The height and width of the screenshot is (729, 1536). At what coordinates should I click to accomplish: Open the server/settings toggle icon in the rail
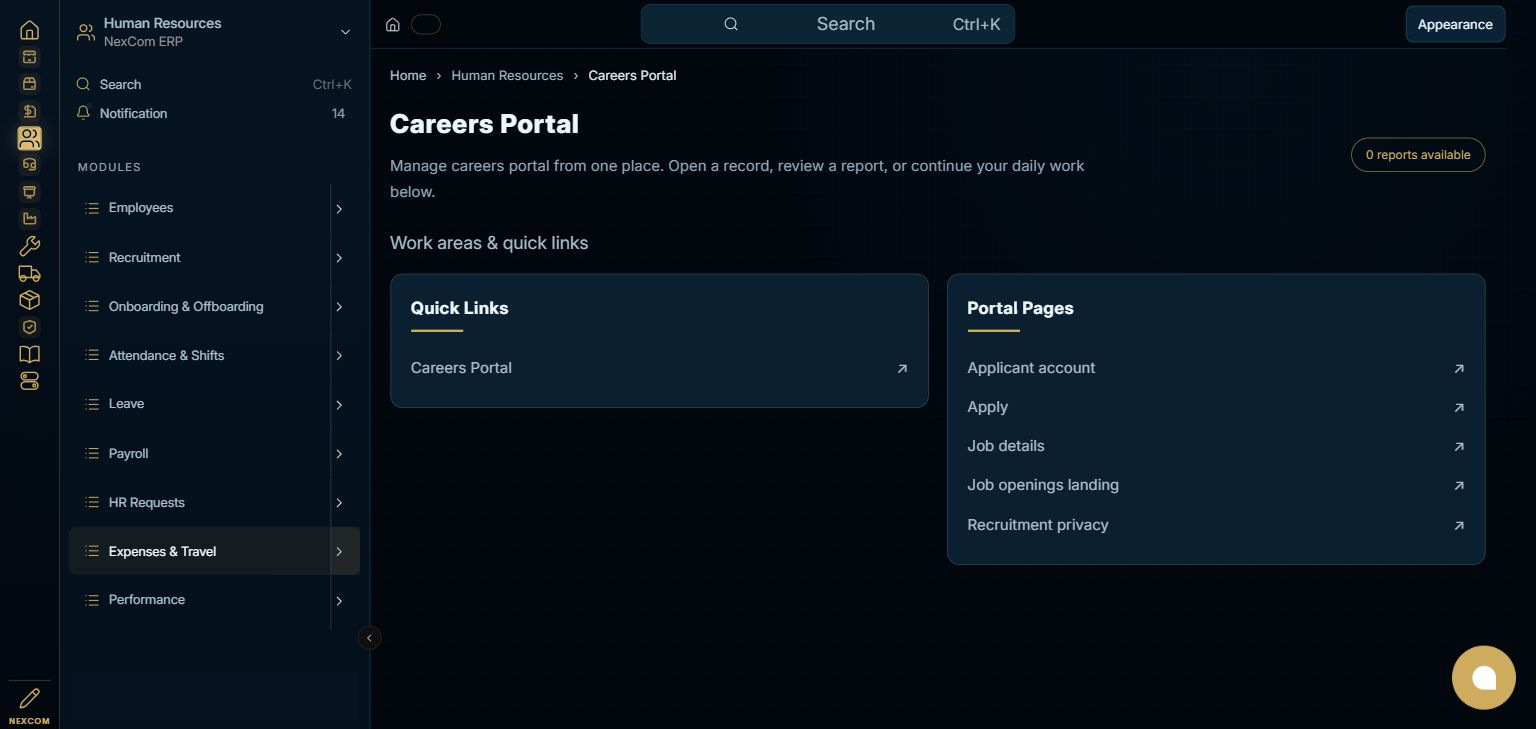click(x=30, y=381)
